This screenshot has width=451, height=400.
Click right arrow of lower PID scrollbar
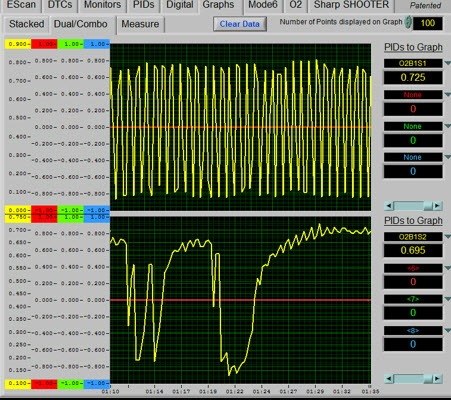(x=437, y=379)
